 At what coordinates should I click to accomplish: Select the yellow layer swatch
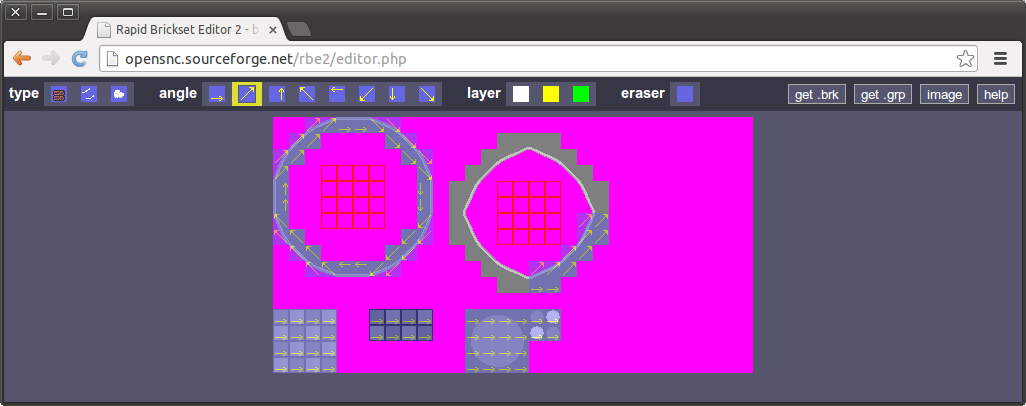click(x=551, y=94)
